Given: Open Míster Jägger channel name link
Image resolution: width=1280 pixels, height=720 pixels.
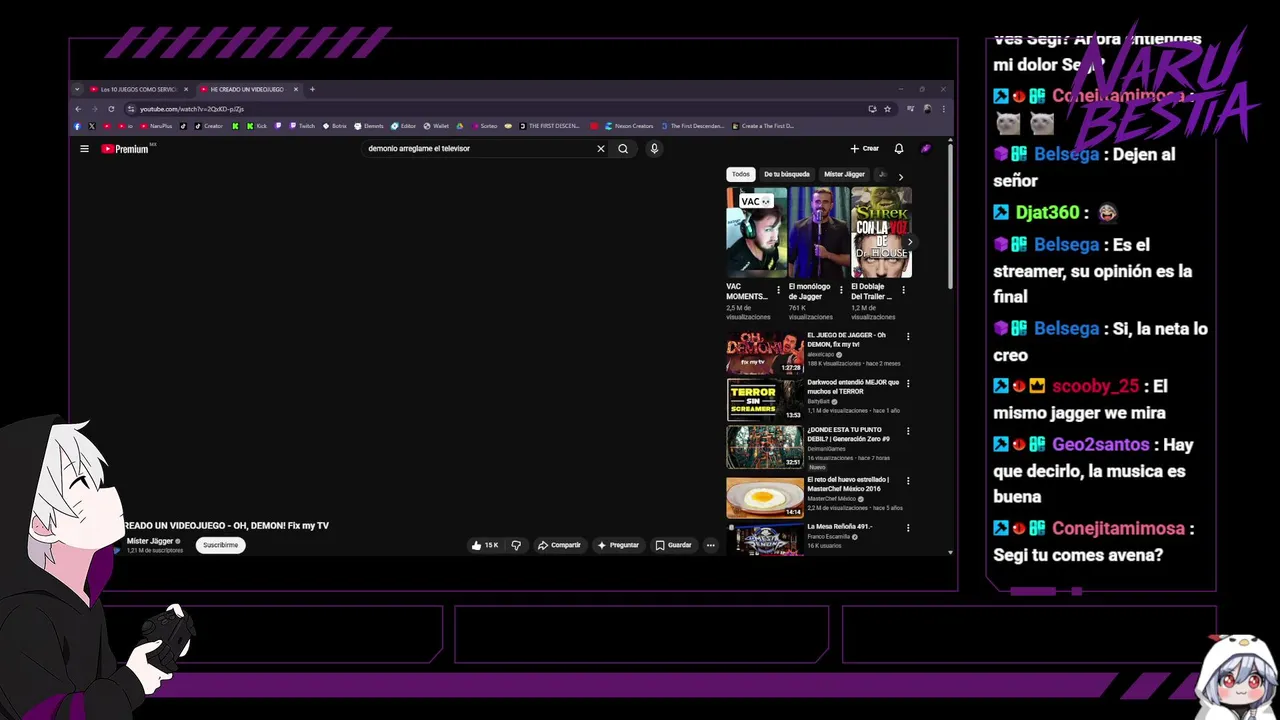Looking at the screenshot, I should (150, 541).
